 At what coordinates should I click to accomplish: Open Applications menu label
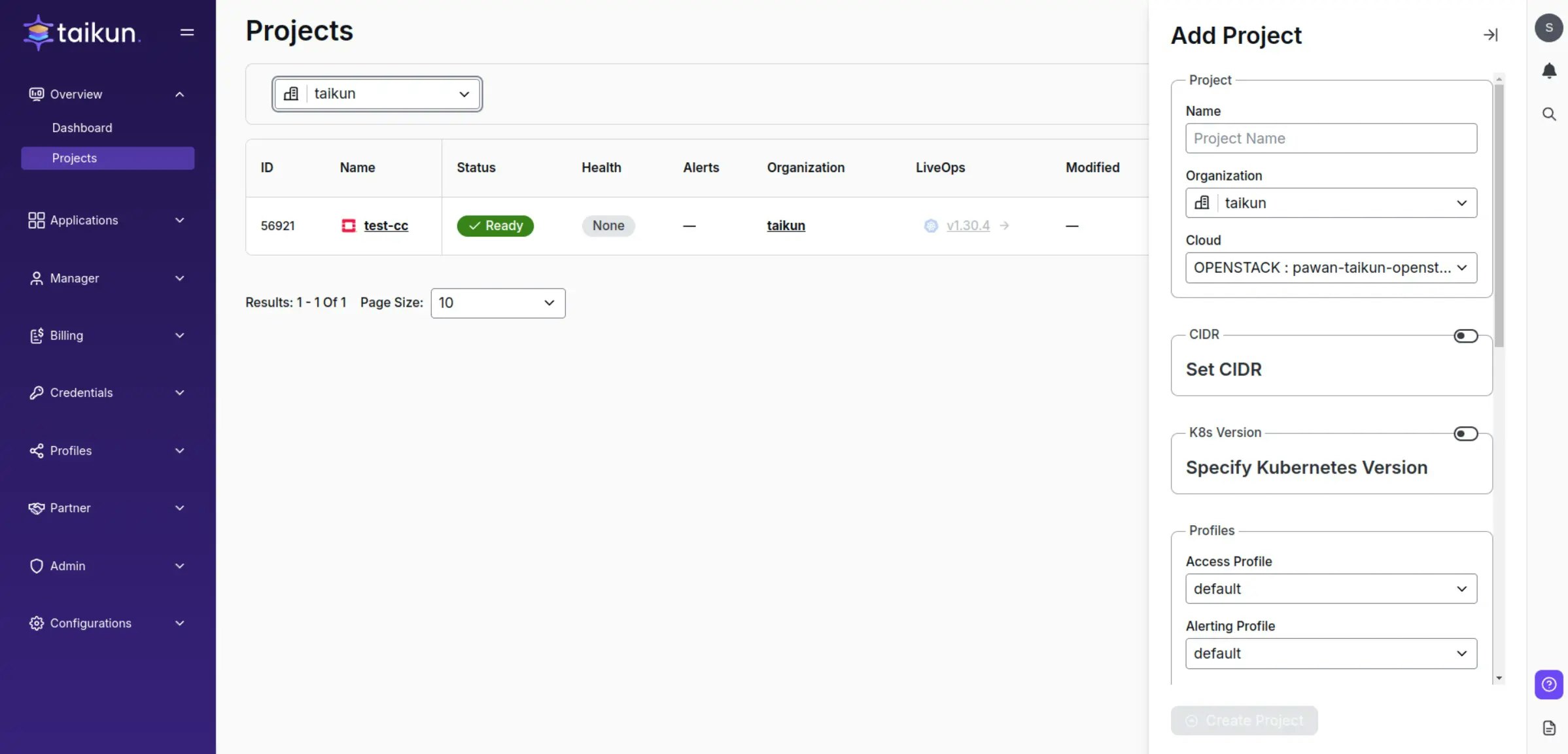(x=84, y=220)
